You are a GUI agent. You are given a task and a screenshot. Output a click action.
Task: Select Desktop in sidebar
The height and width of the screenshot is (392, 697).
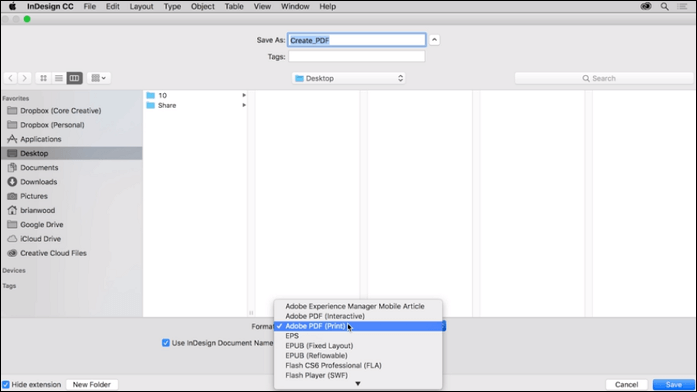(x=72, y=153)
